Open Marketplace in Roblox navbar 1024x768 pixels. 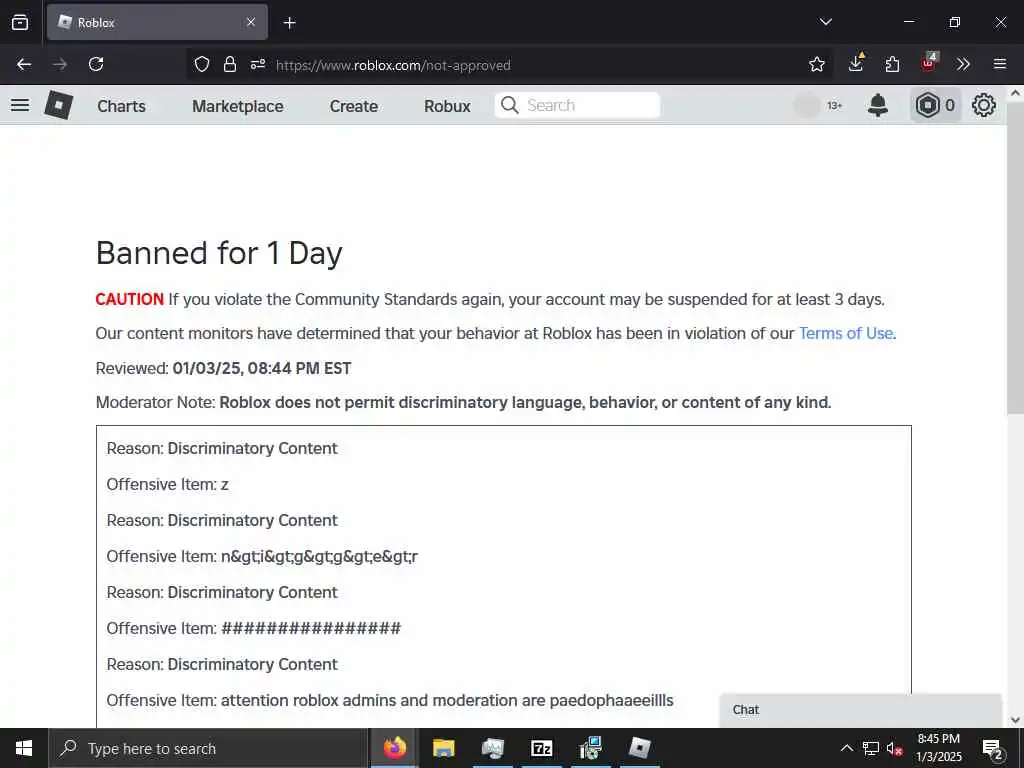point(238,106)
